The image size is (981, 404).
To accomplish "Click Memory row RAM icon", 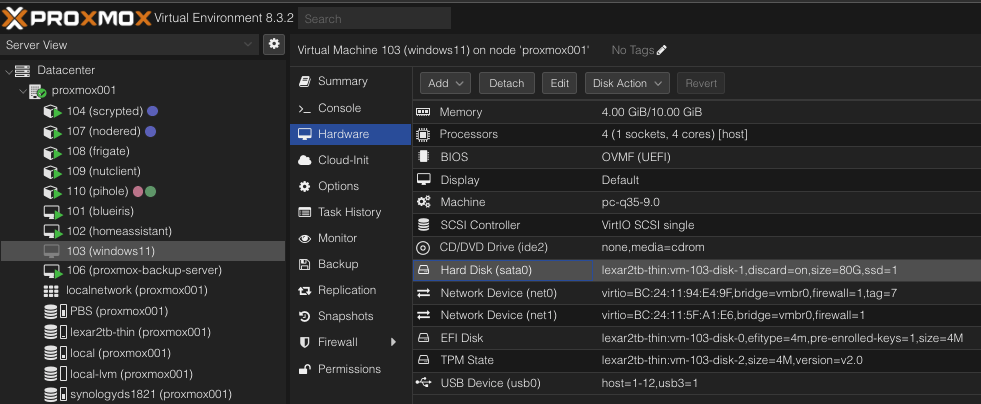I will click(x=424, y=112).
